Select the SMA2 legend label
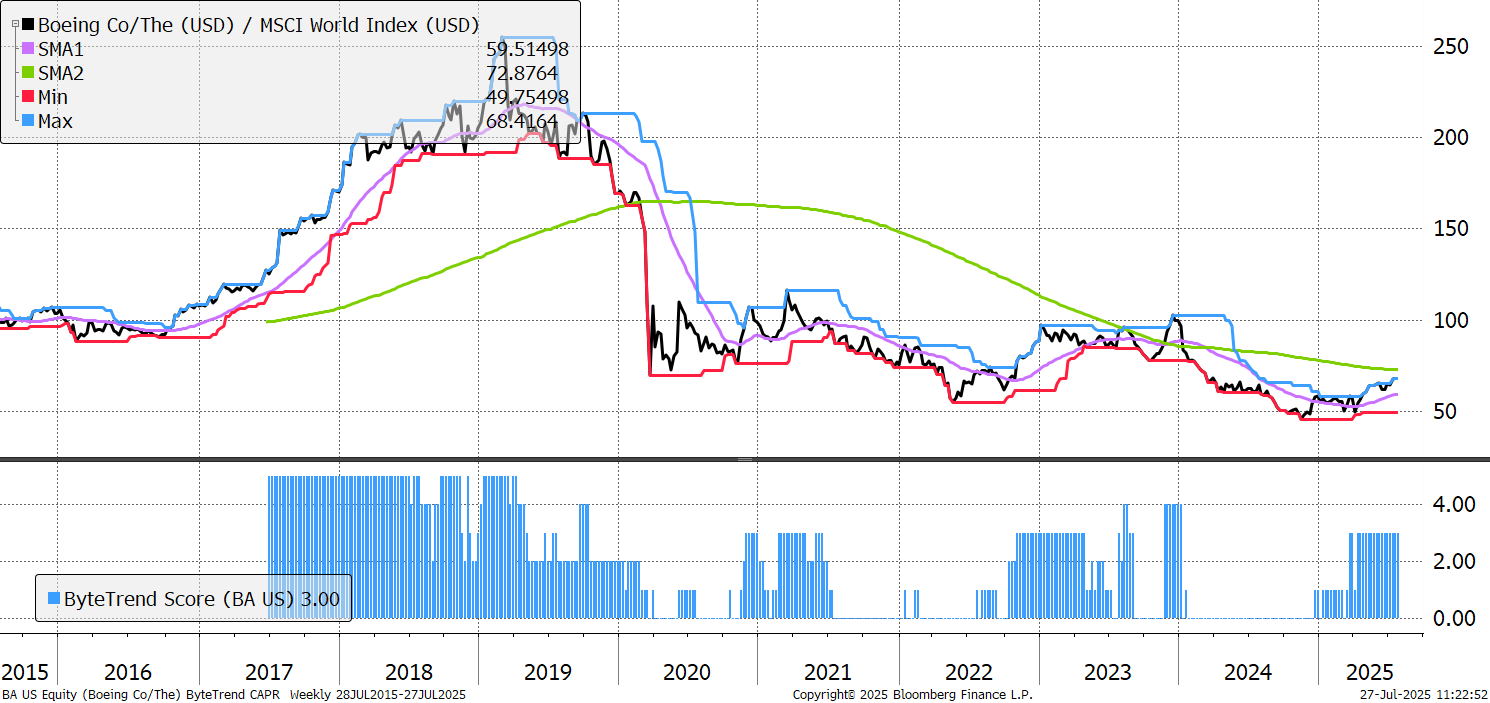 62,73
